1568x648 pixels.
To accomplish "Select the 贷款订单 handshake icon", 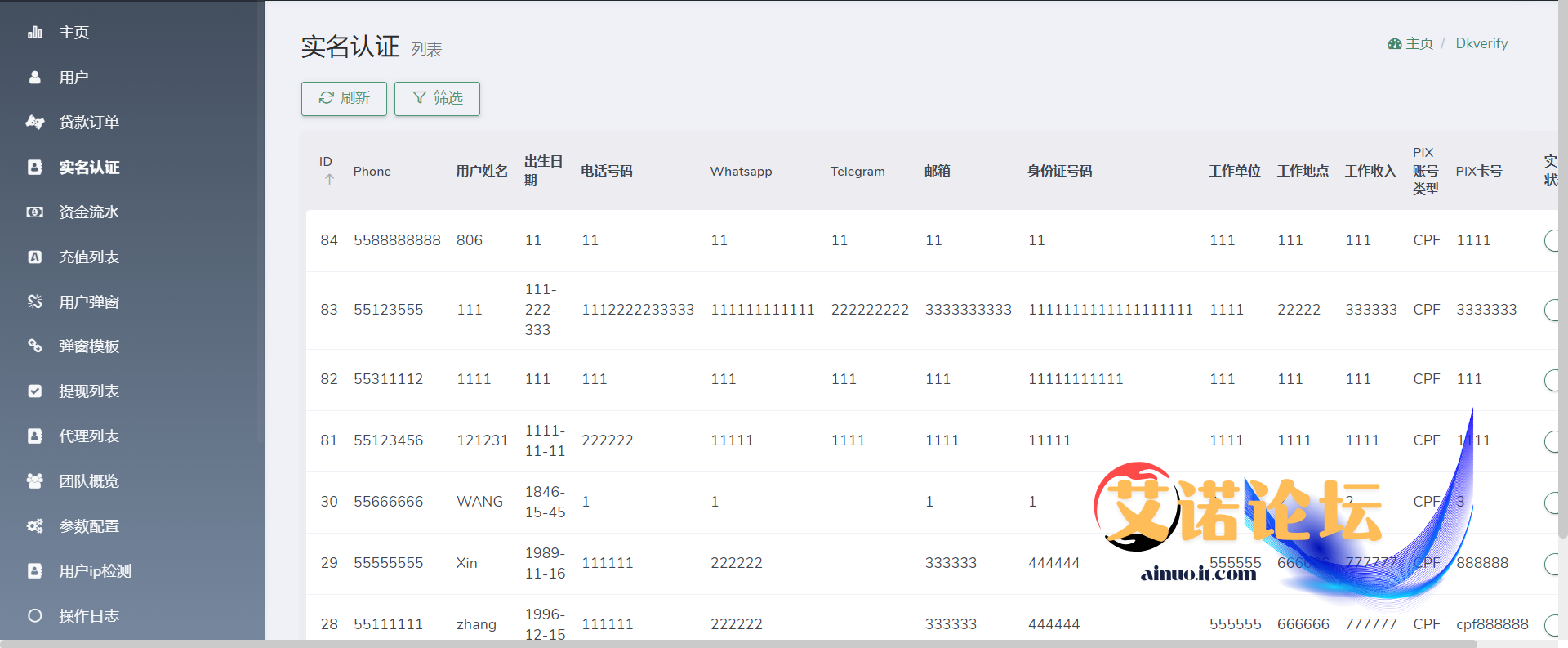I will [35, 123].
